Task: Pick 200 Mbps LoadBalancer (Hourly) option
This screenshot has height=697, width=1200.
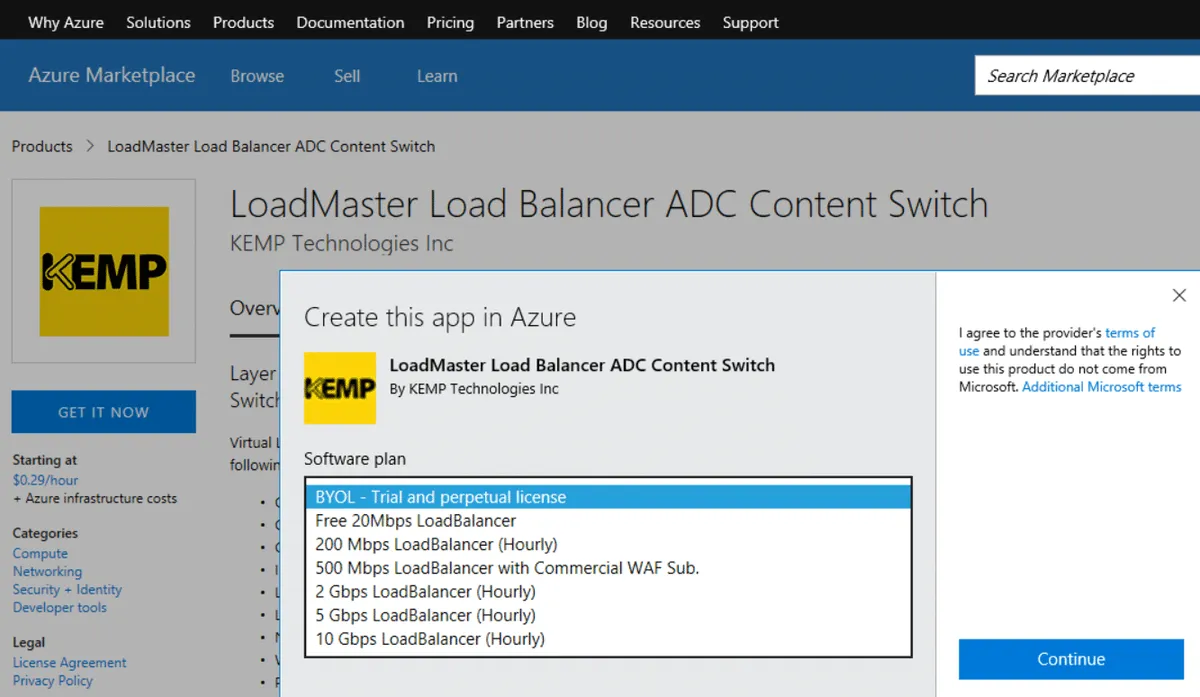Action: (x=436, y=544)
